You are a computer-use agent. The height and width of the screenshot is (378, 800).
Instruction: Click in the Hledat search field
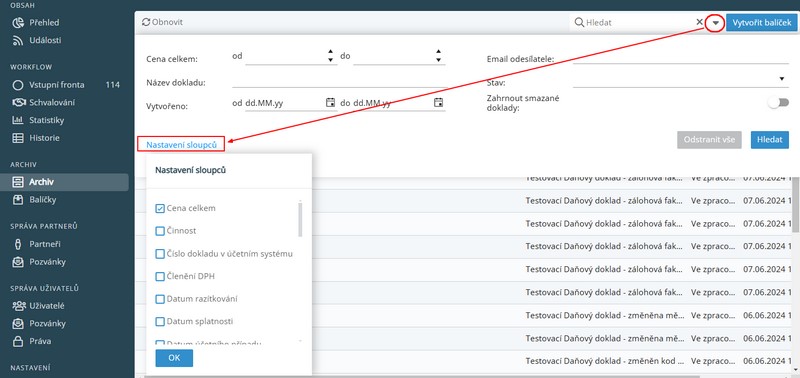tap(639, 22)
